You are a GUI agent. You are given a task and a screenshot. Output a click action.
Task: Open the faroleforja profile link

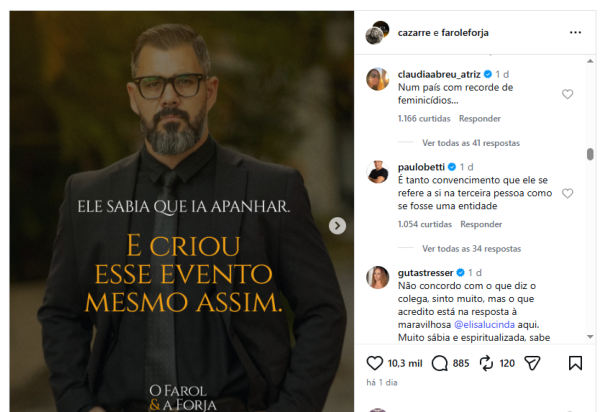(465, 33)
